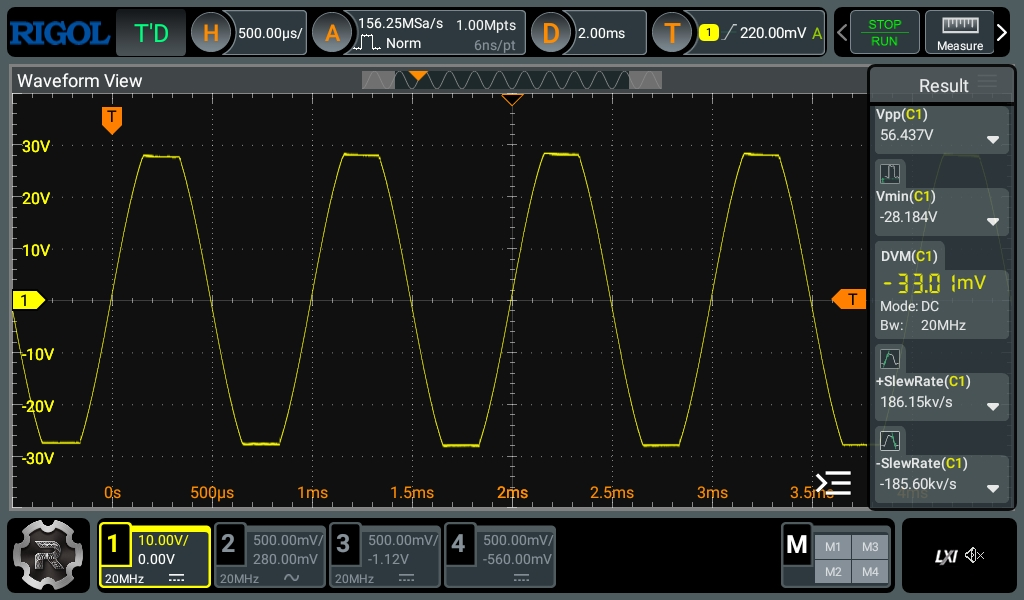Click the T'D trigger status indicator
This screenshot has height=600, width=1024.
(x=151, y=33)
